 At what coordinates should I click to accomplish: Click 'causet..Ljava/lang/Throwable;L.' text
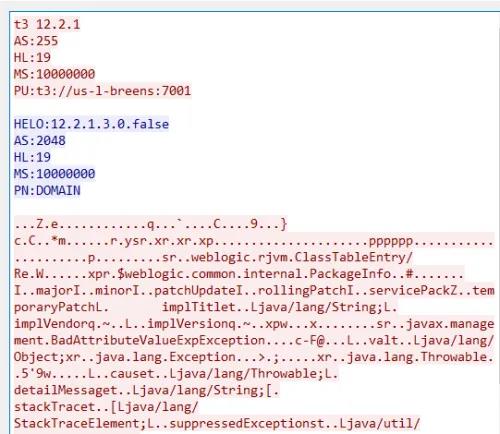click(x=224, y=374)
